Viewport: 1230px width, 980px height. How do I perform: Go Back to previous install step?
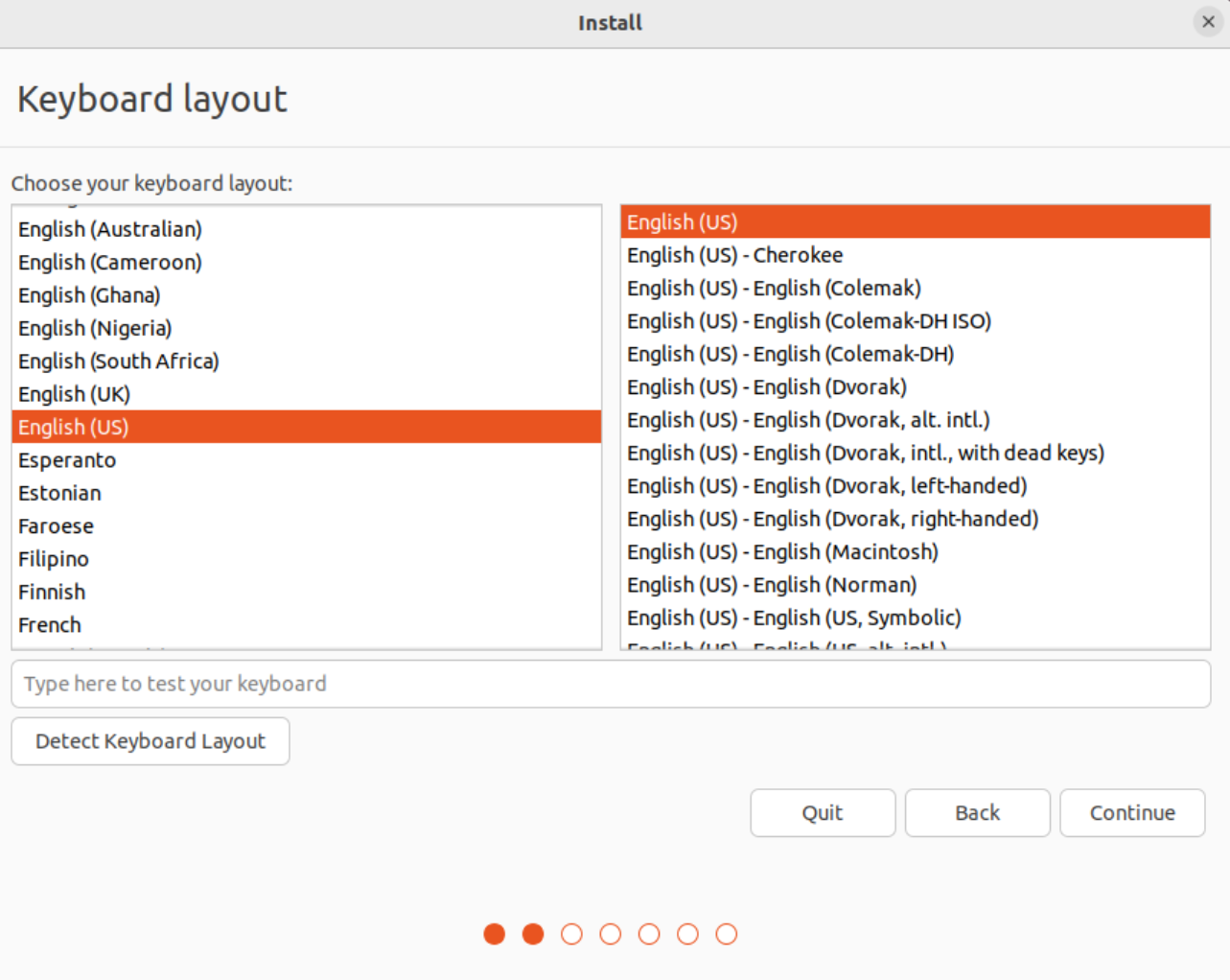point(977,813)
